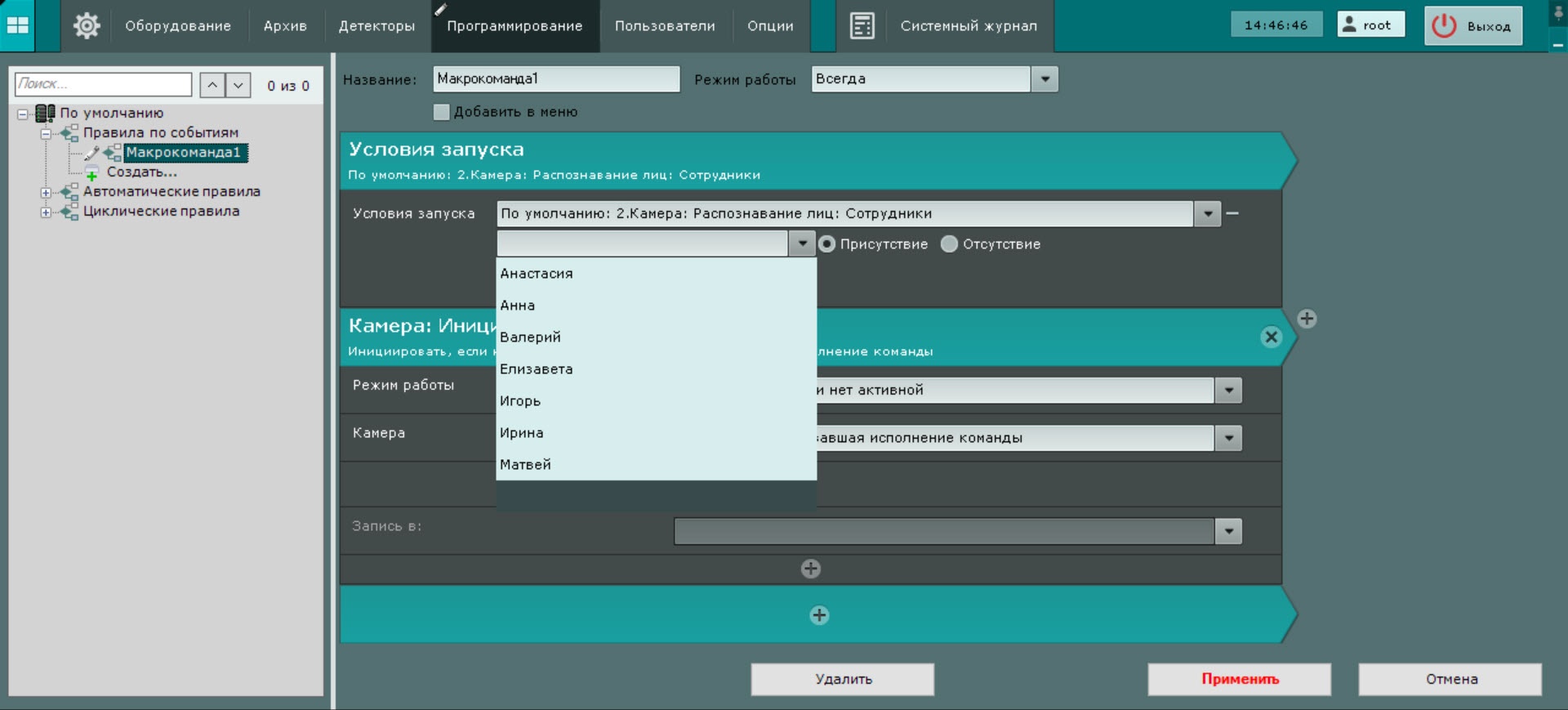
Task: Click the plus icon in the bottom teal block
Action: click(x=819, y=615)
